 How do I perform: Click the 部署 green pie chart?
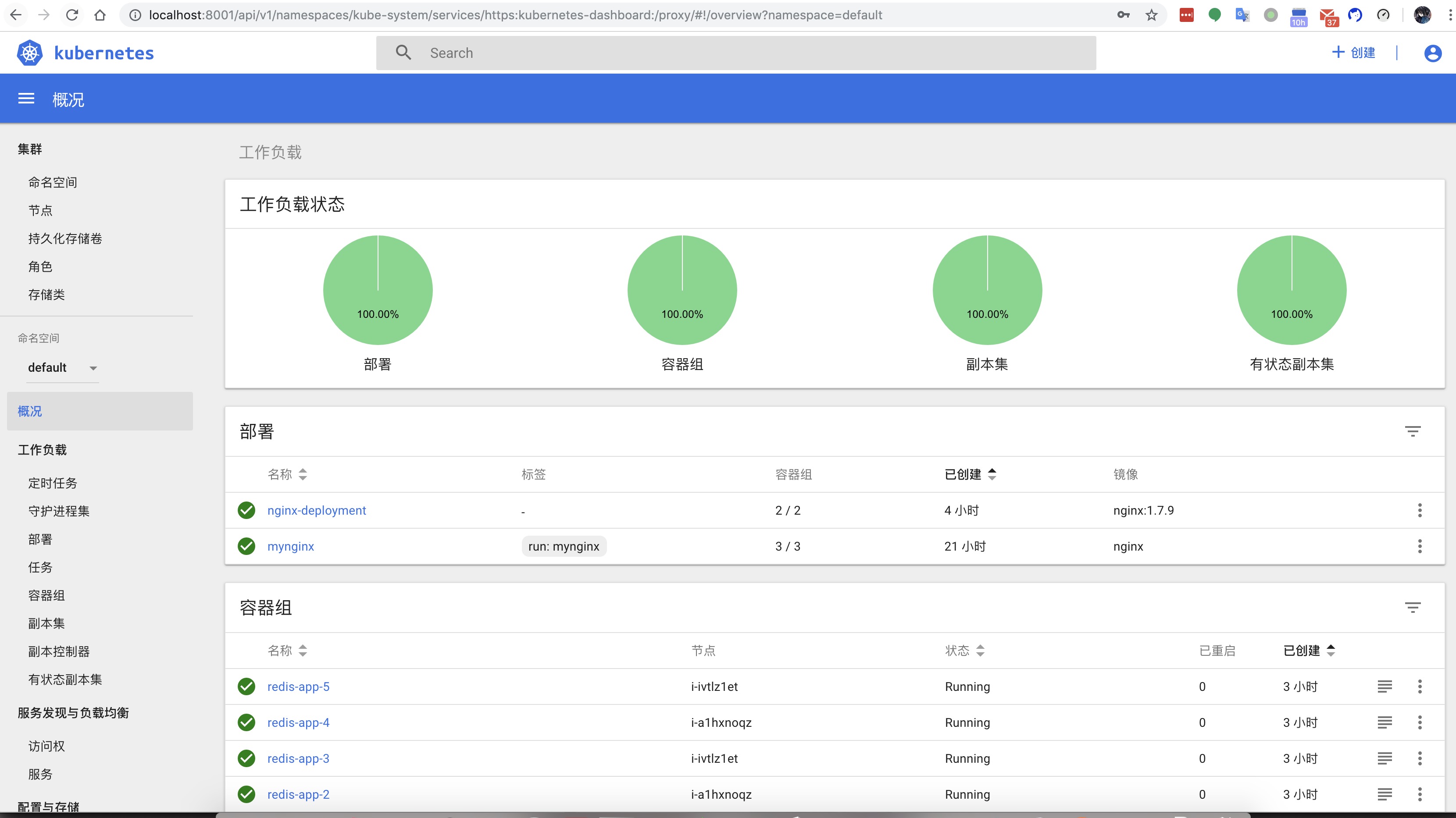coord(378,290)
